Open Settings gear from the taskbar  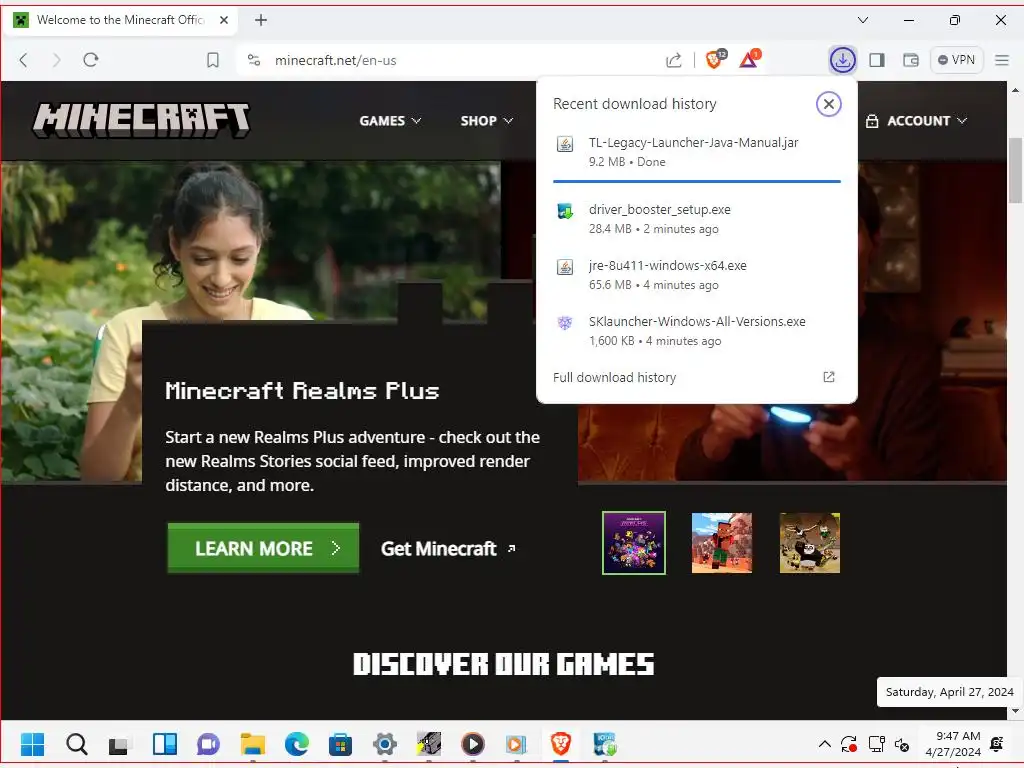(385, 744)
